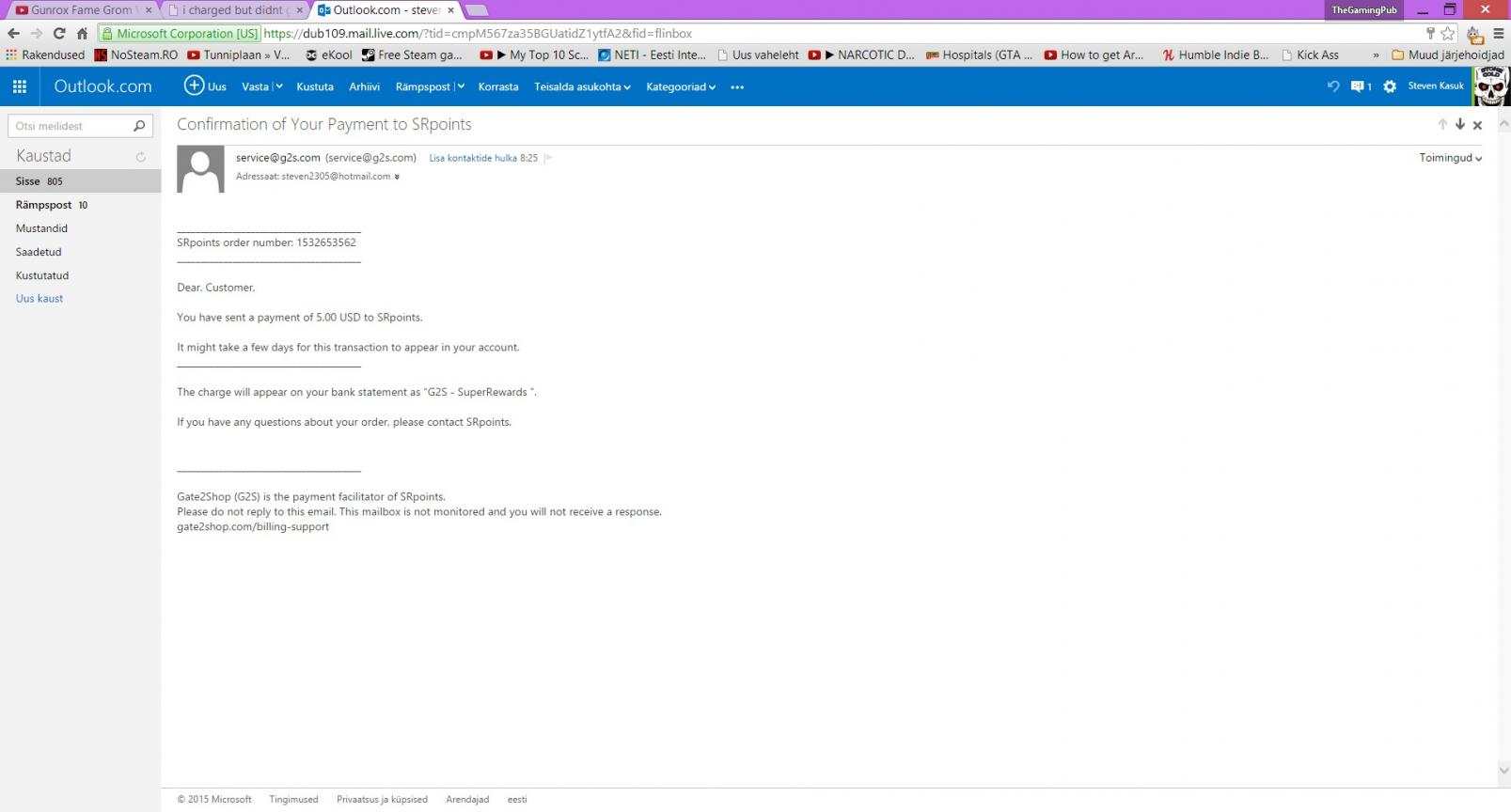Click the settings gear icon
The height and width of the screenshot is (812, 1511).
(x=1389, y=86)
